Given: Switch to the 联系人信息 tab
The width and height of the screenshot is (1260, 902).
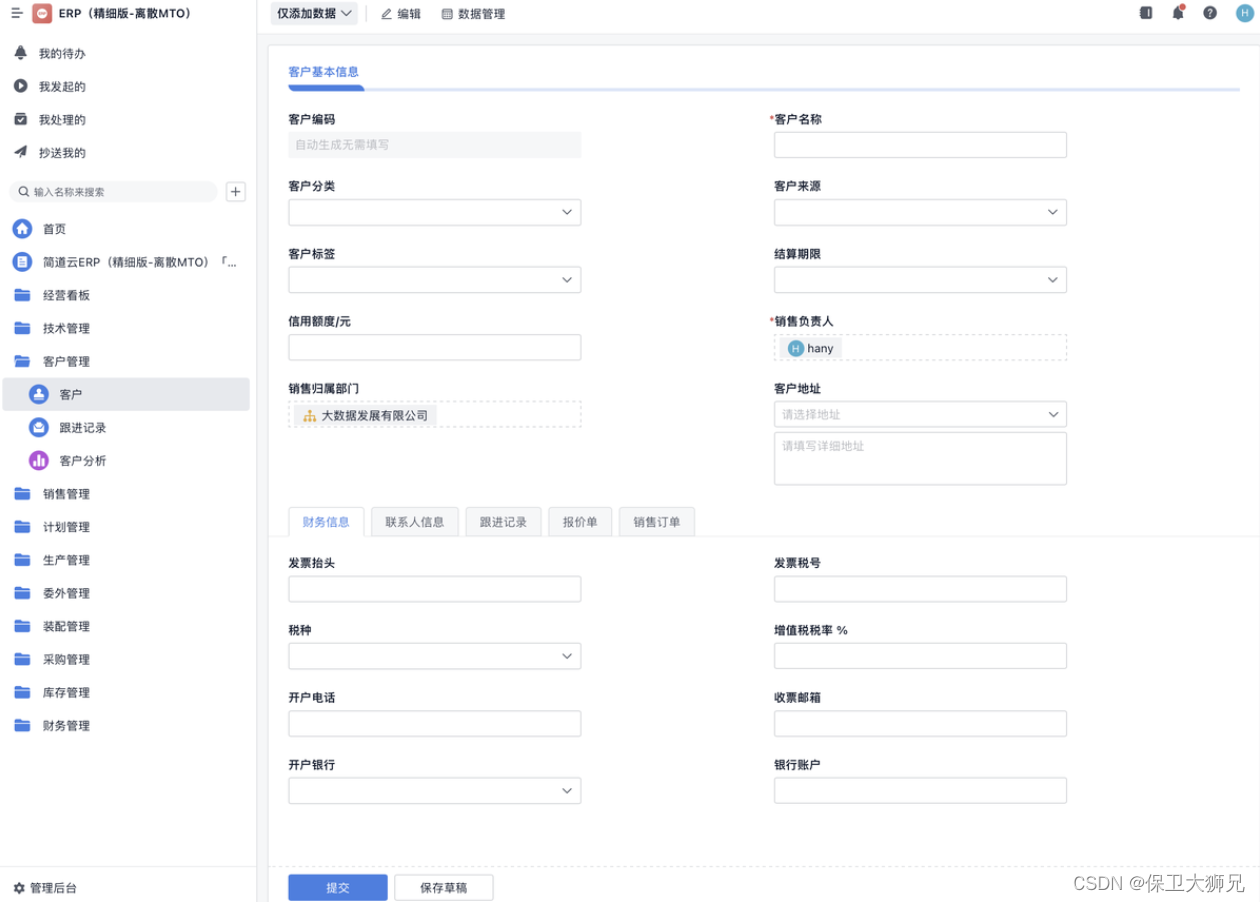Looking at the screenshot, I should 415,522.
